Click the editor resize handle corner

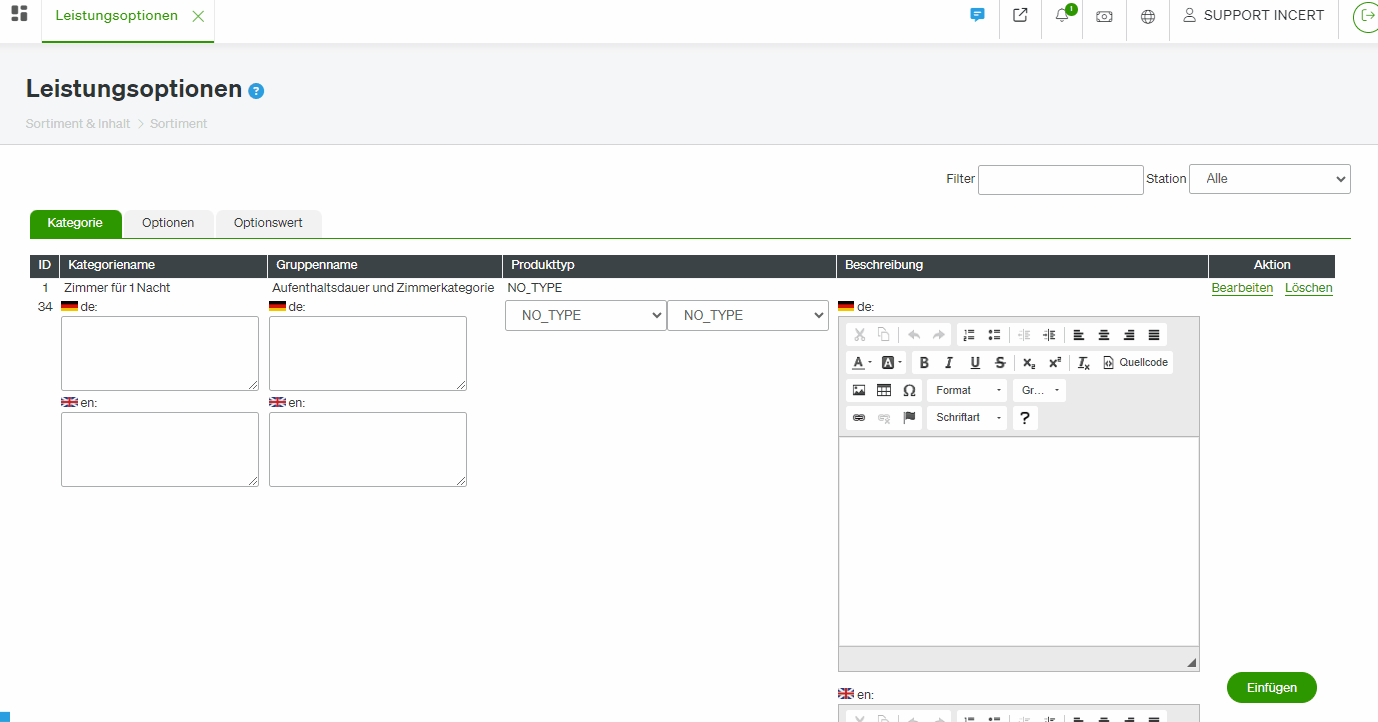(1191, 663)
